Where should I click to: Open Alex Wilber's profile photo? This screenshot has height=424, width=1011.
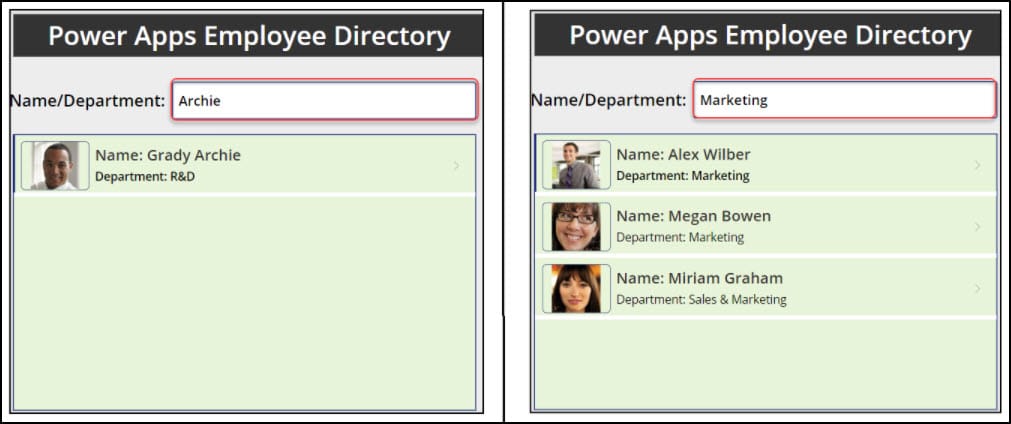coord(576,165)
